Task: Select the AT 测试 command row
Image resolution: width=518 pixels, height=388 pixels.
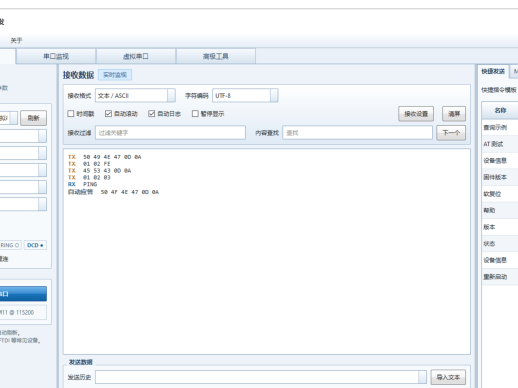Action: [x=500, y=144]
